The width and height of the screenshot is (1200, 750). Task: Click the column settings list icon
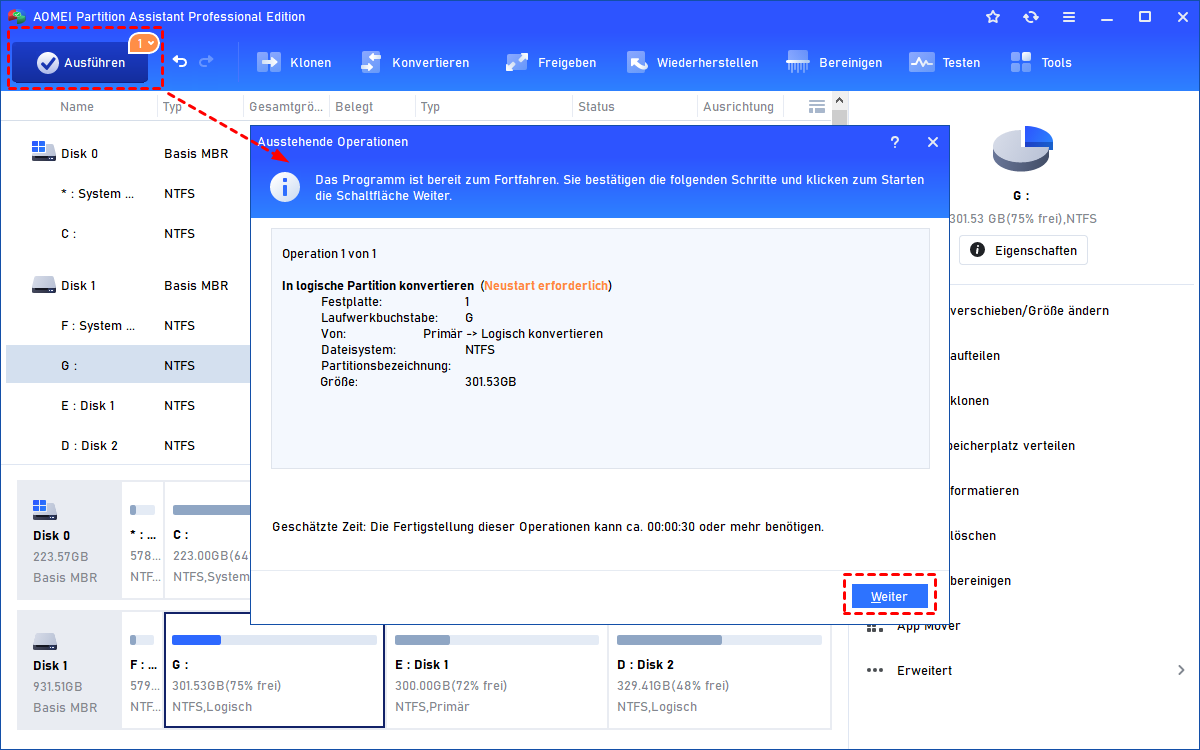click(816, 106)
